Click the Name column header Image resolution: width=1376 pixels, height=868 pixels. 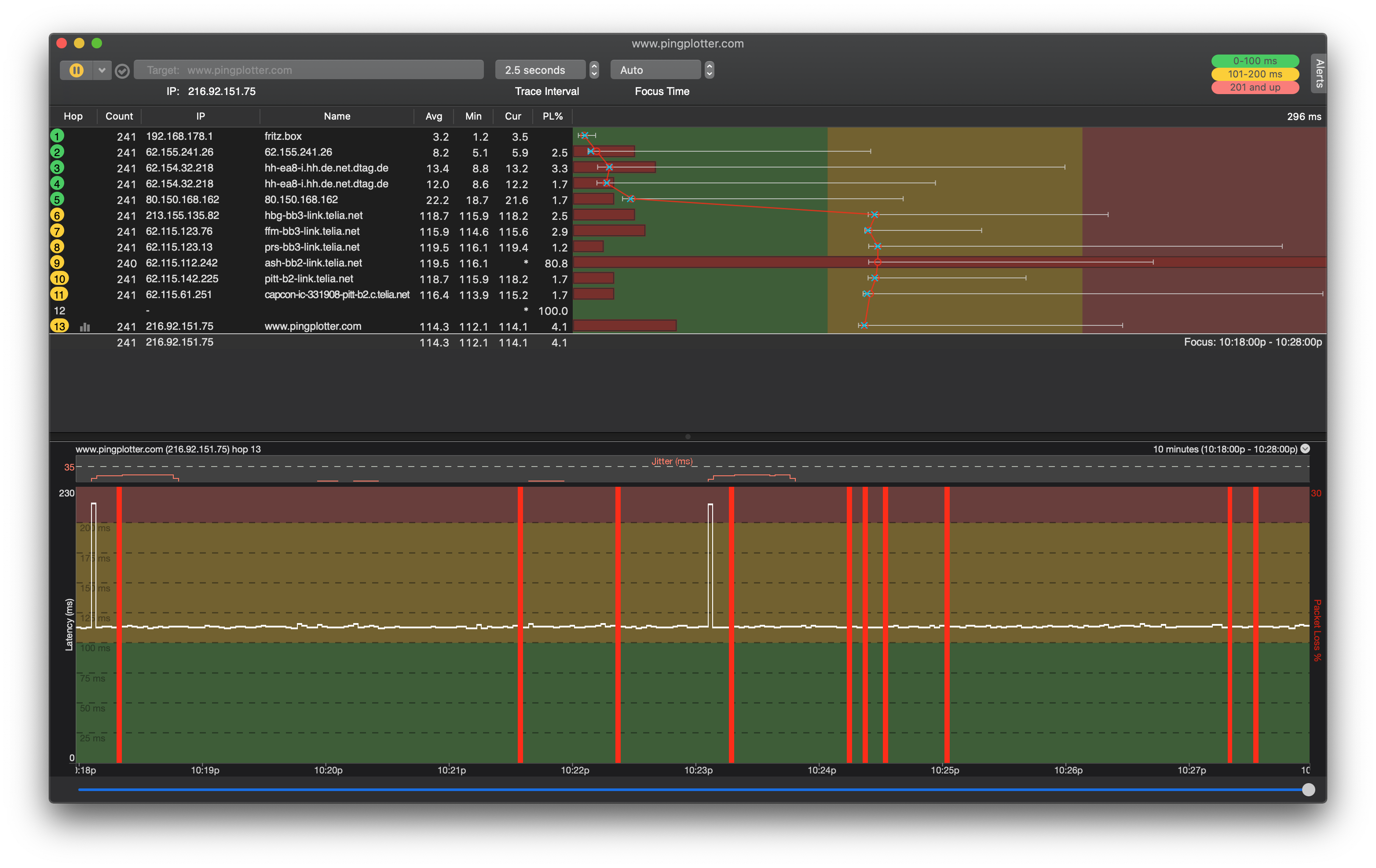point(337,116)
